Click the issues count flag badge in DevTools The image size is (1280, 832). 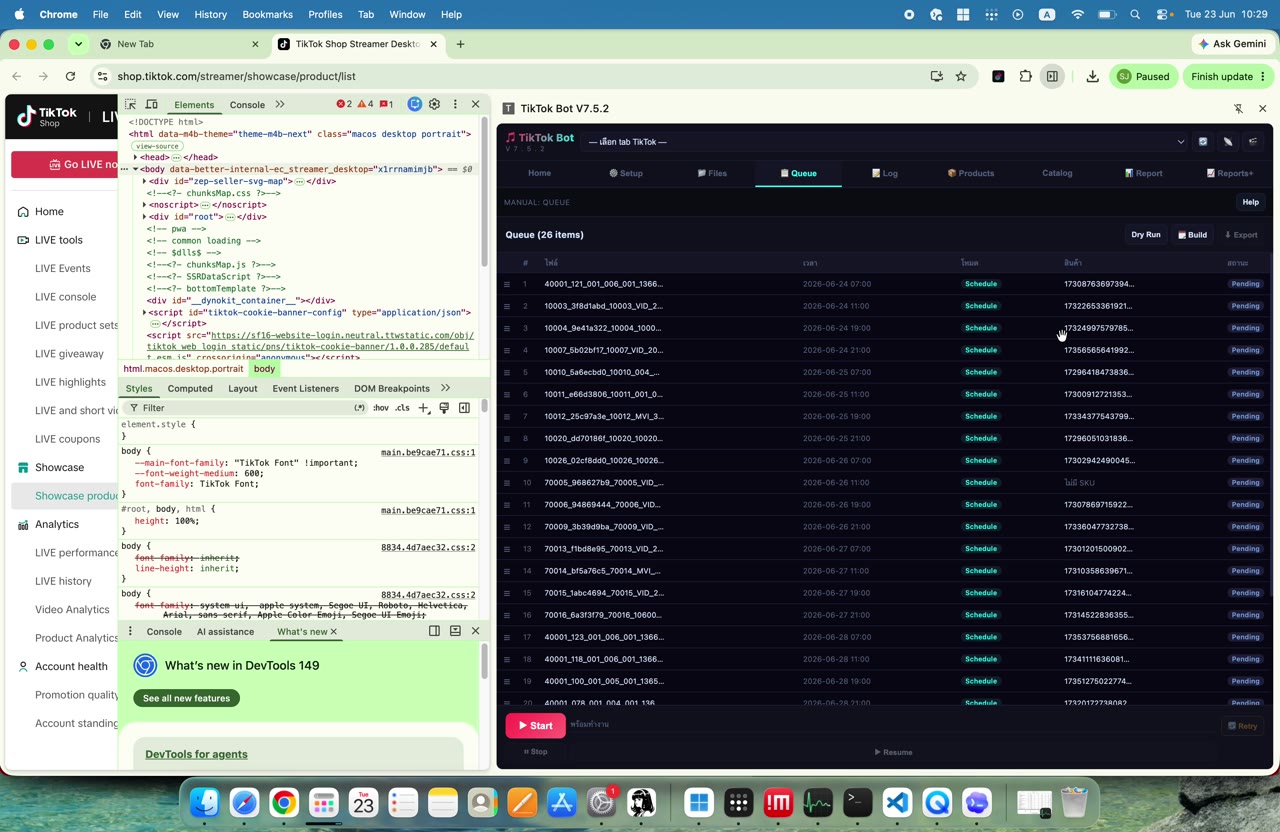point(386,104)
